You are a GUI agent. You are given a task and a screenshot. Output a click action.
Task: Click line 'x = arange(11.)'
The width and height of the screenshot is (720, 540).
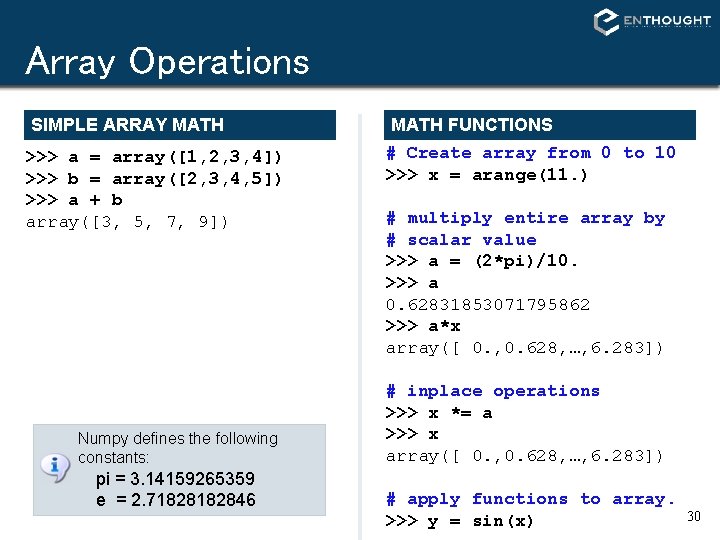click(487, 175)
